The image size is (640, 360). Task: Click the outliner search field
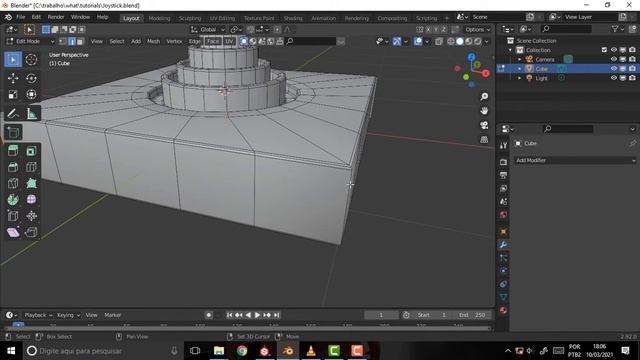[x=565, y=29]
